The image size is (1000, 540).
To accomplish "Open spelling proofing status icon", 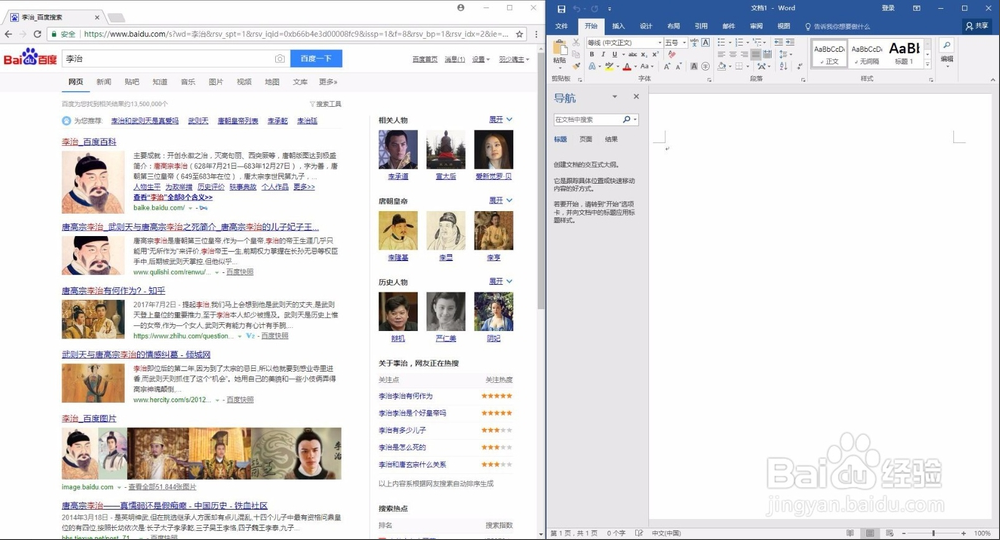I will click(x=639, y=533).
